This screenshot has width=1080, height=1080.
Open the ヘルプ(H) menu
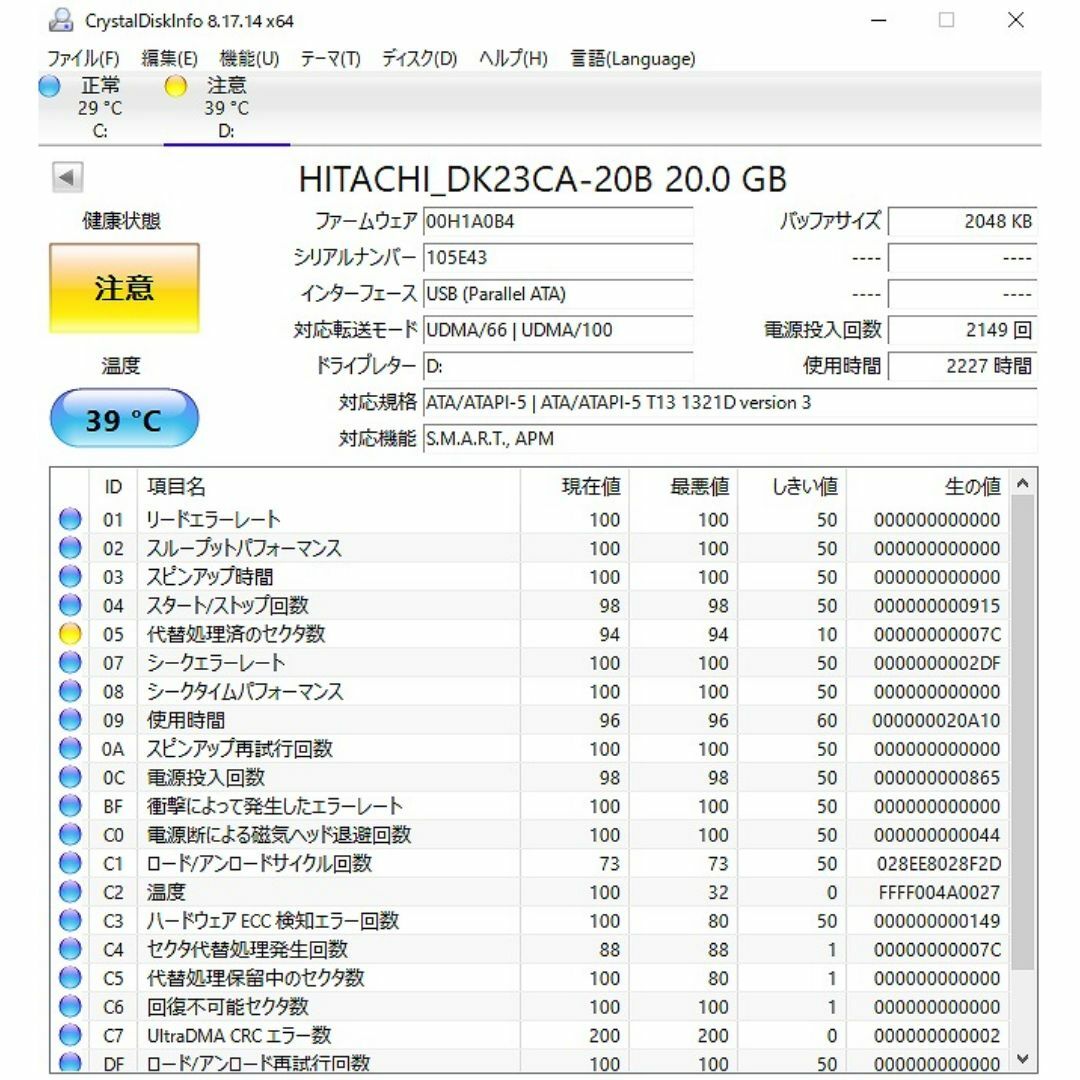(513, 59)
